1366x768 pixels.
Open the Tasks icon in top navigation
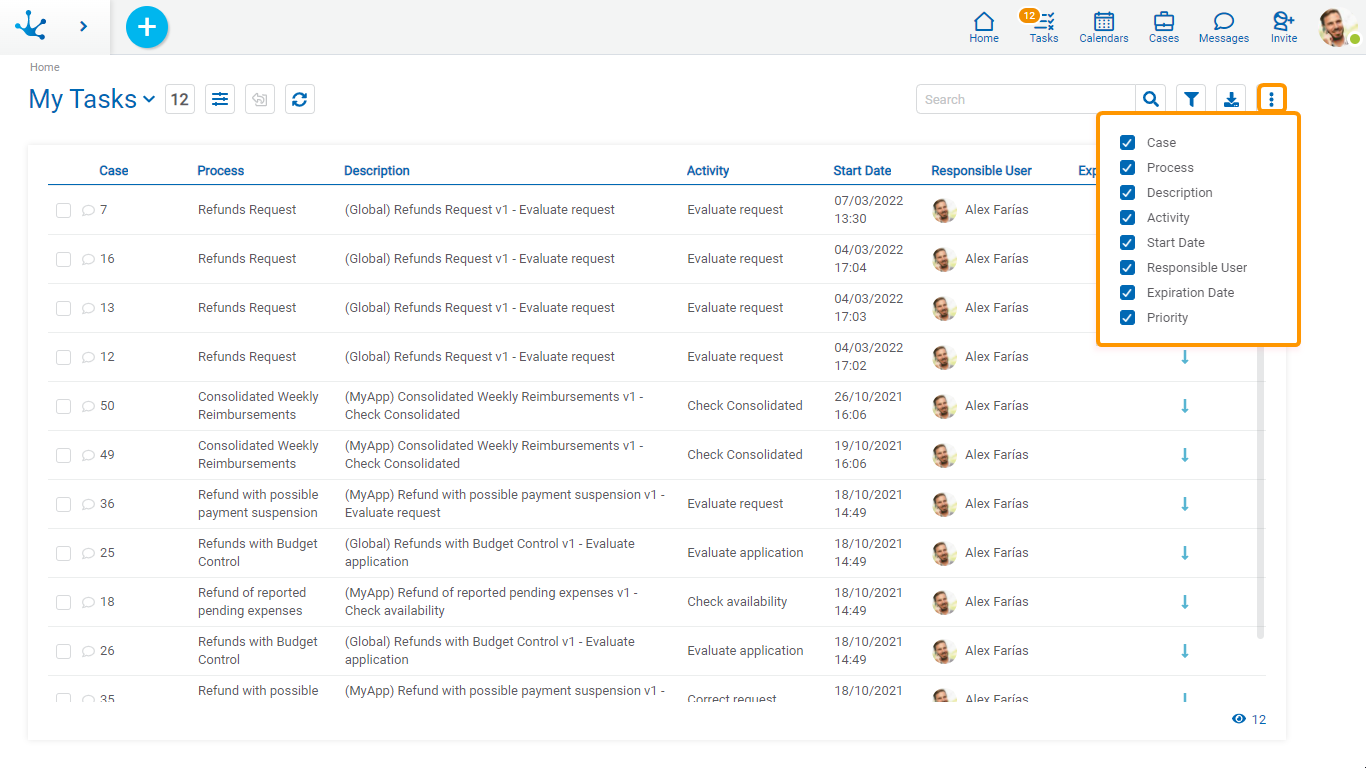[1043, 27]
